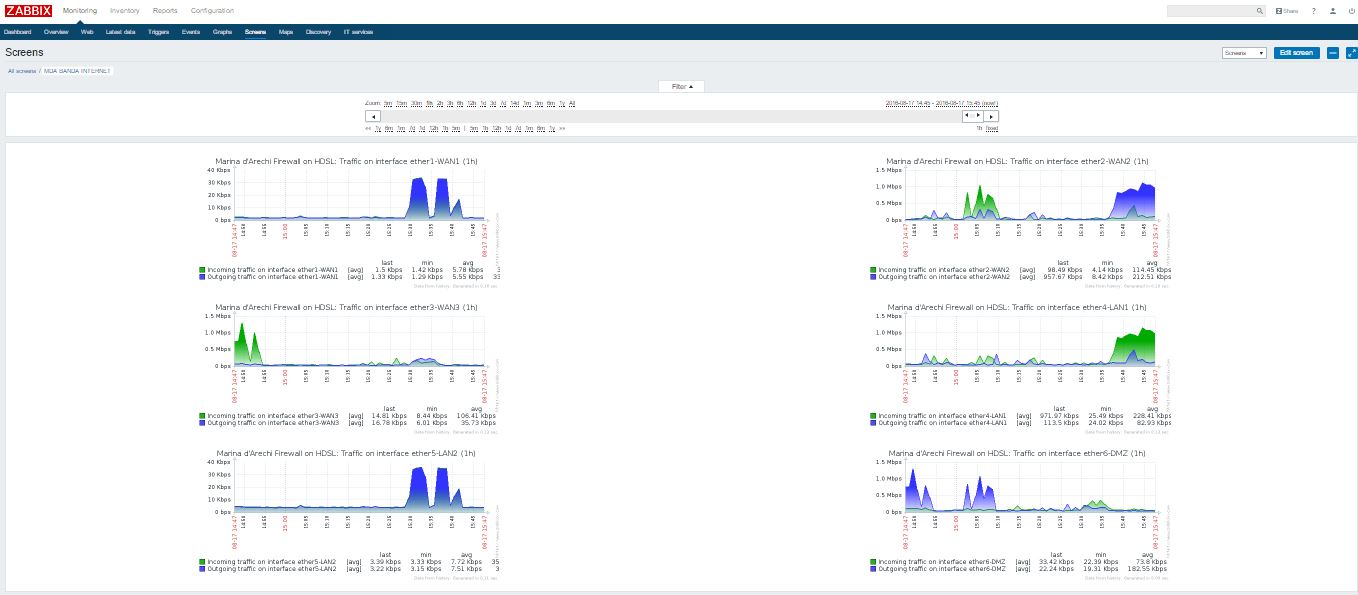Click 'Outgoing traffic on interface ether4-LAN1' legend text

point(944,423)
